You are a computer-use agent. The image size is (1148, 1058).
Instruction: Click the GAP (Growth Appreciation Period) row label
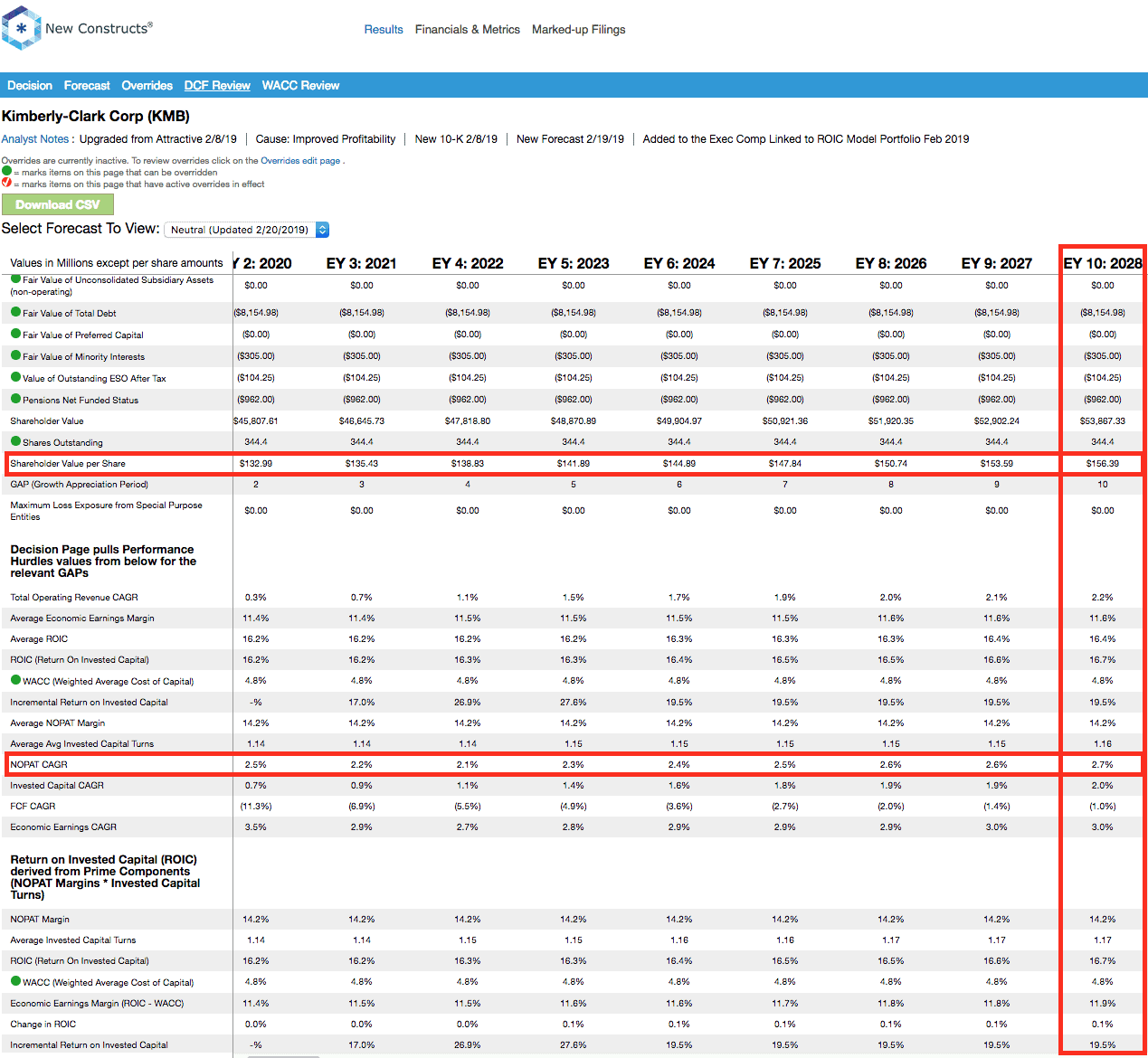pos(80,485)
